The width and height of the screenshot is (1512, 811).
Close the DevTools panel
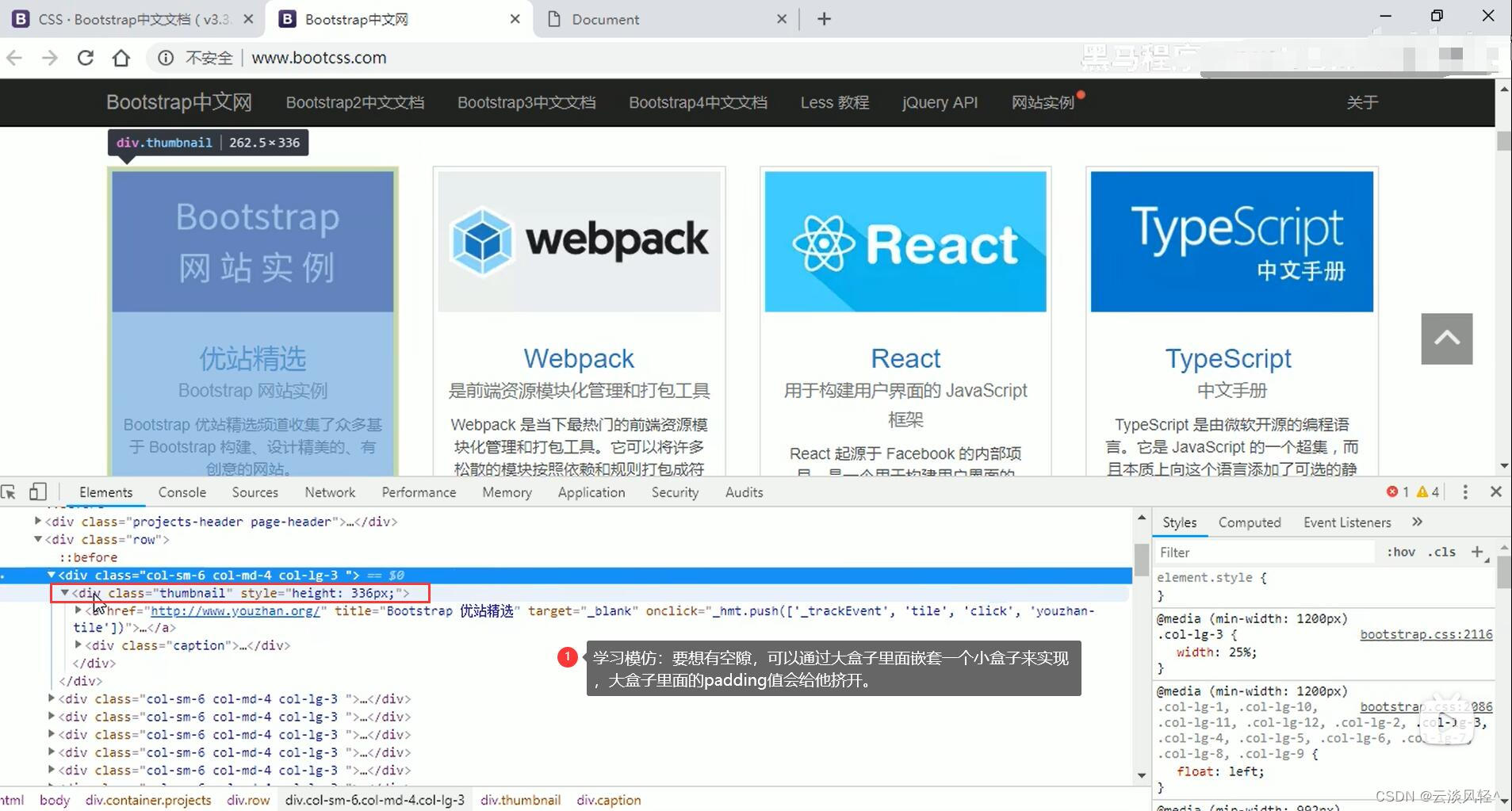coord(1496,492)
